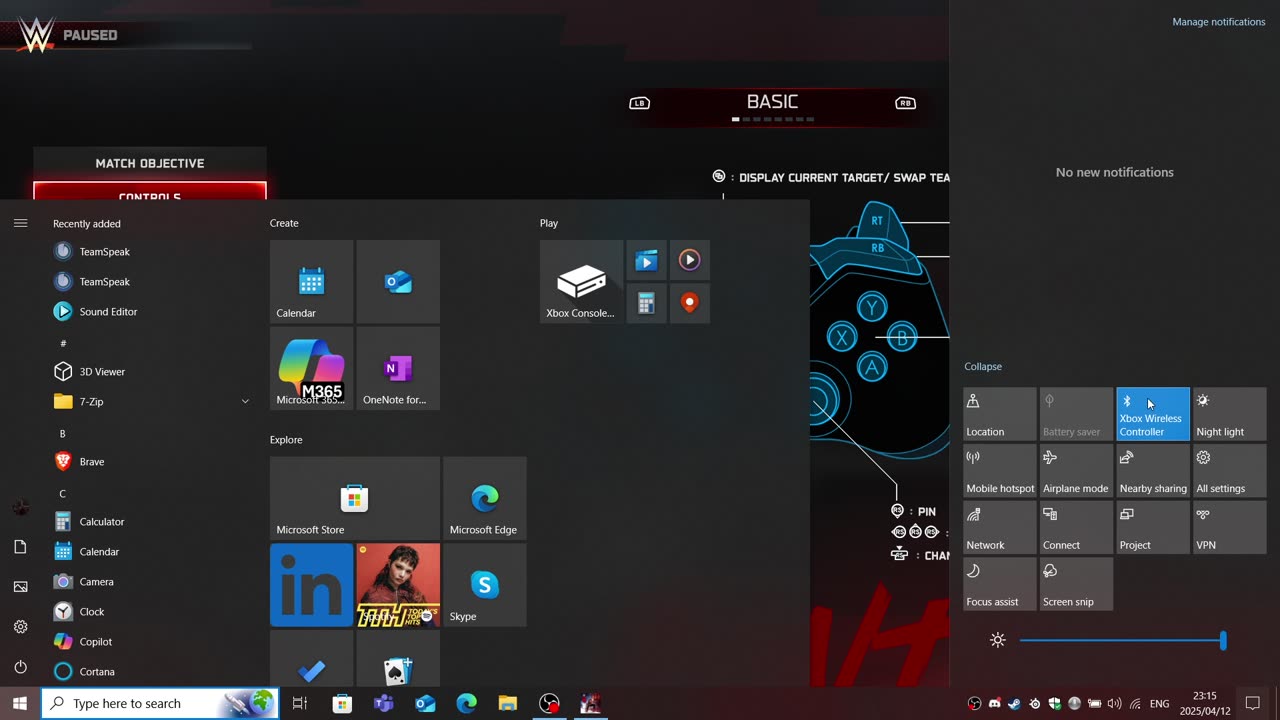Enable Mobile hotspot
The height and width of the screenshot is (720, 1280).
1000,471
